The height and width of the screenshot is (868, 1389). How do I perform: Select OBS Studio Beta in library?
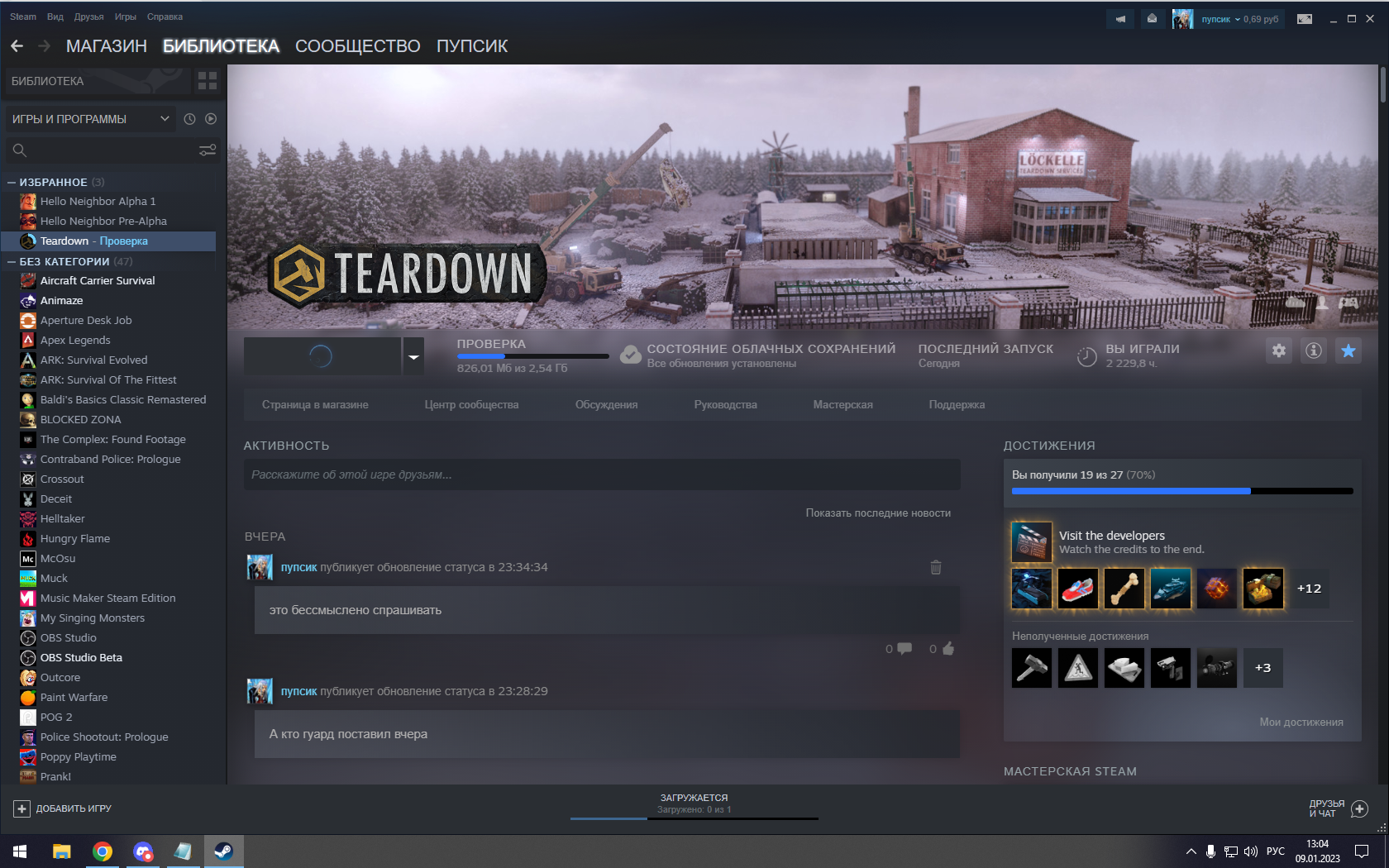(81, 657)
